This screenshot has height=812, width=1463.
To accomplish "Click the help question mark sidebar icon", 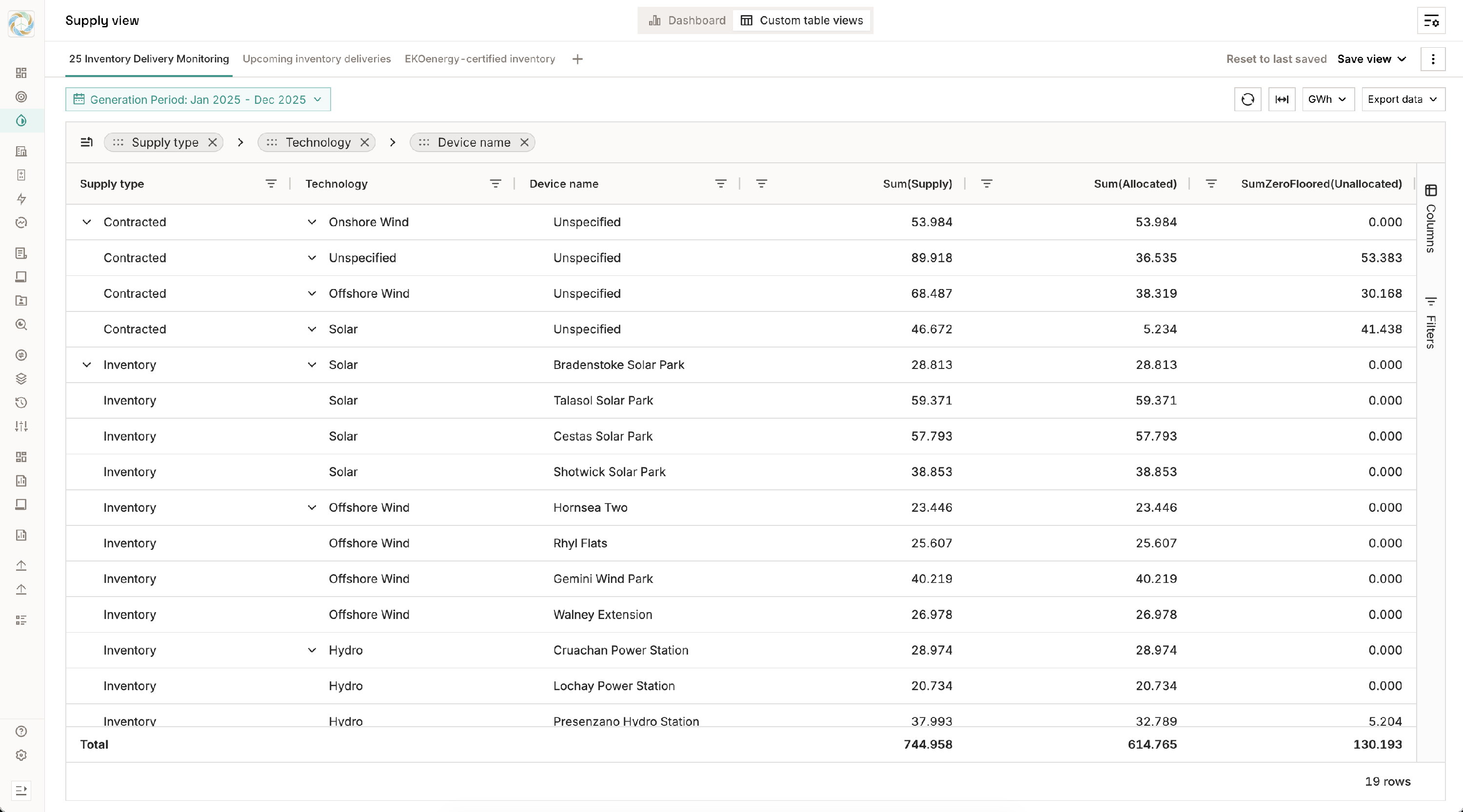I will (21, 732).
